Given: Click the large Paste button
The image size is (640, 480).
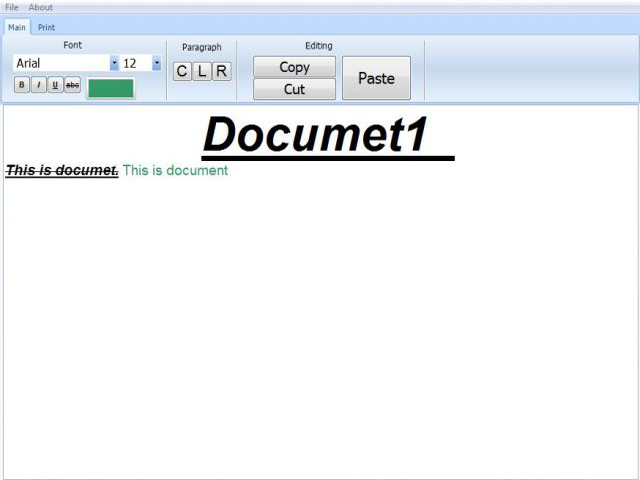Looking at the screenshot, I should pos(376,78).
